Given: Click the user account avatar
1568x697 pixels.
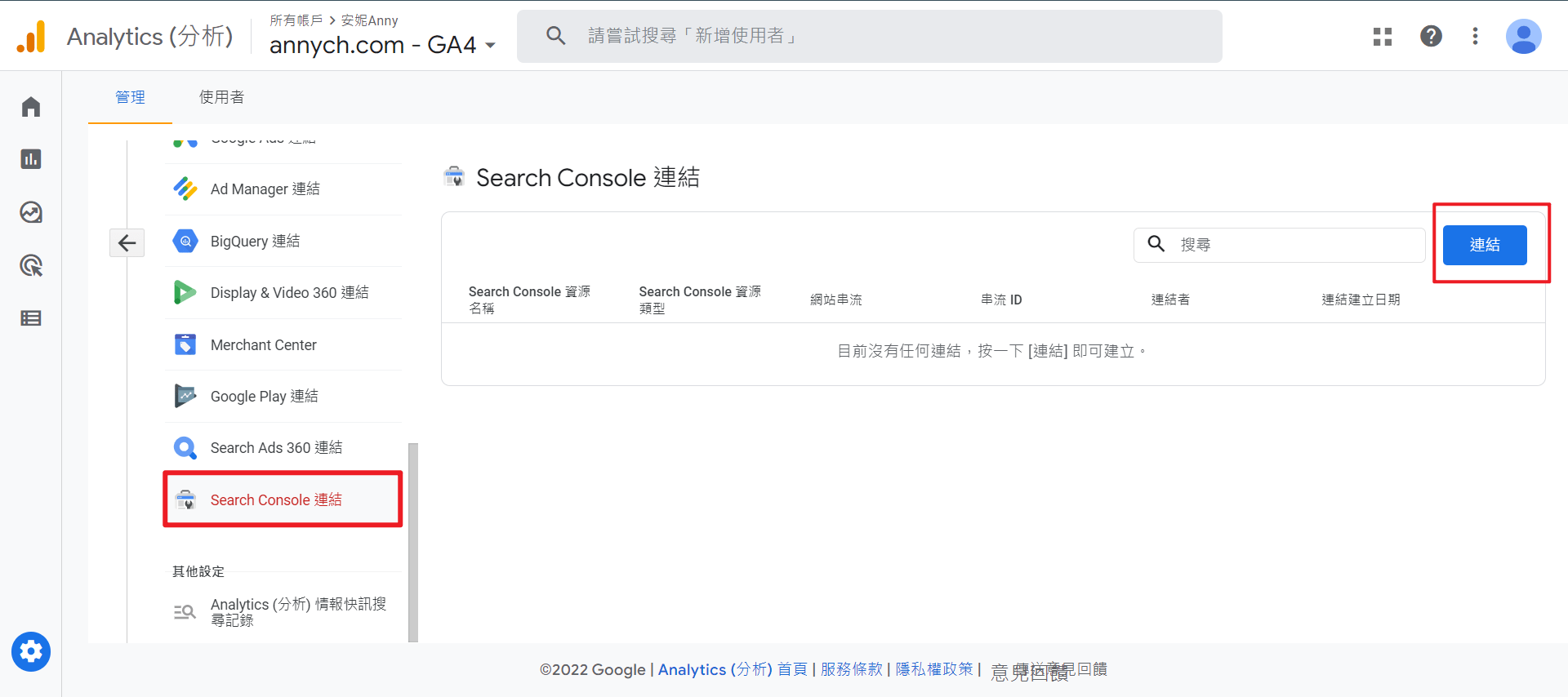Looking at the screenshot, I should 1524,37.
